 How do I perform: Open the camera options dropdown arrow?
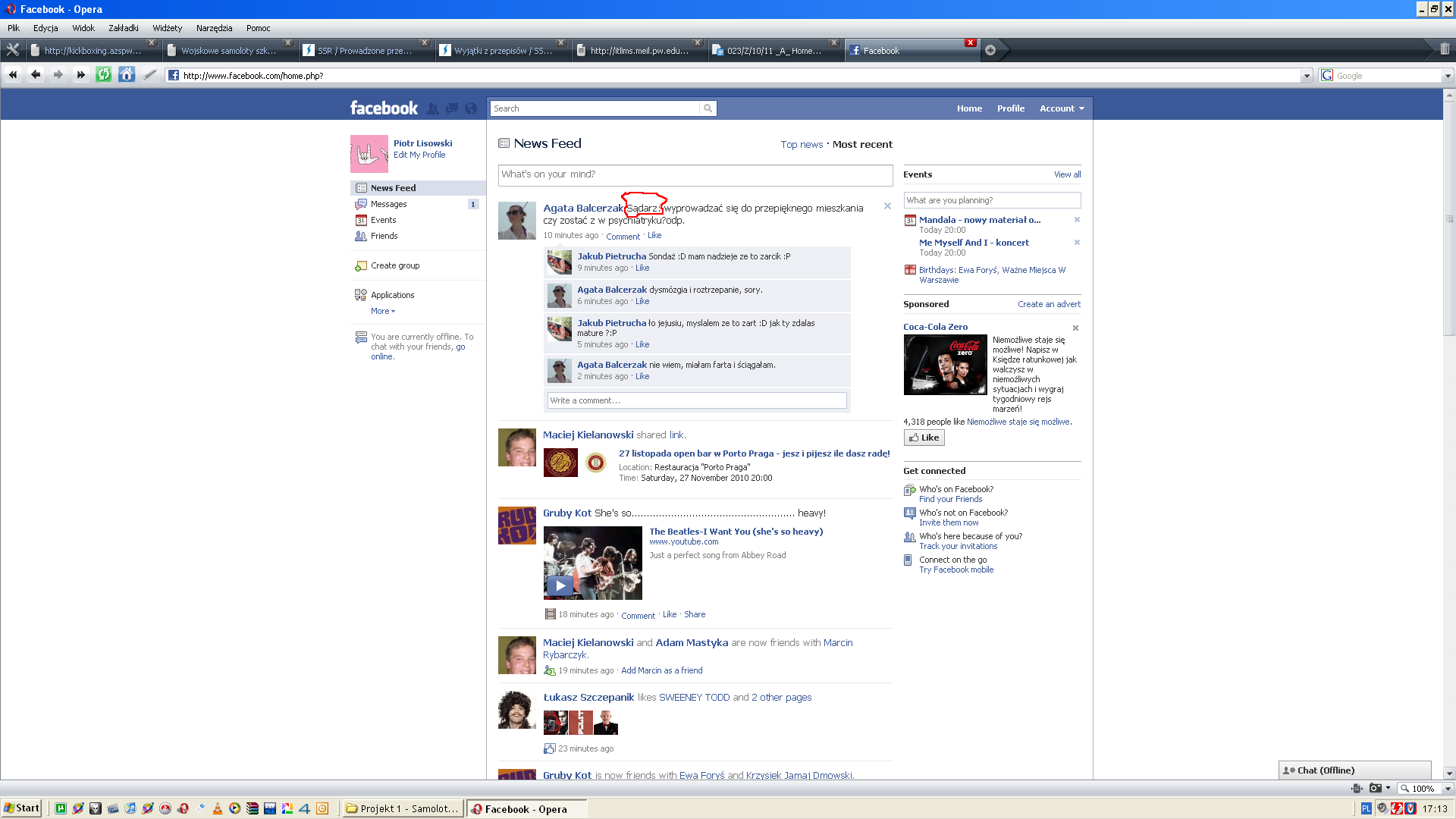tap(1388, 789)
